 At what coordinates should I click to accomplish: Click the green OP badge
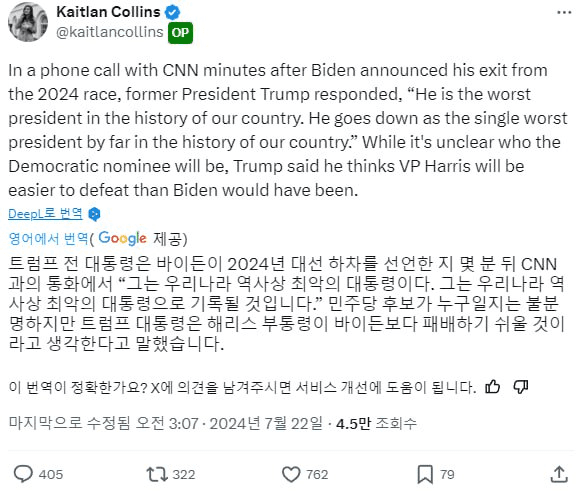180,33
